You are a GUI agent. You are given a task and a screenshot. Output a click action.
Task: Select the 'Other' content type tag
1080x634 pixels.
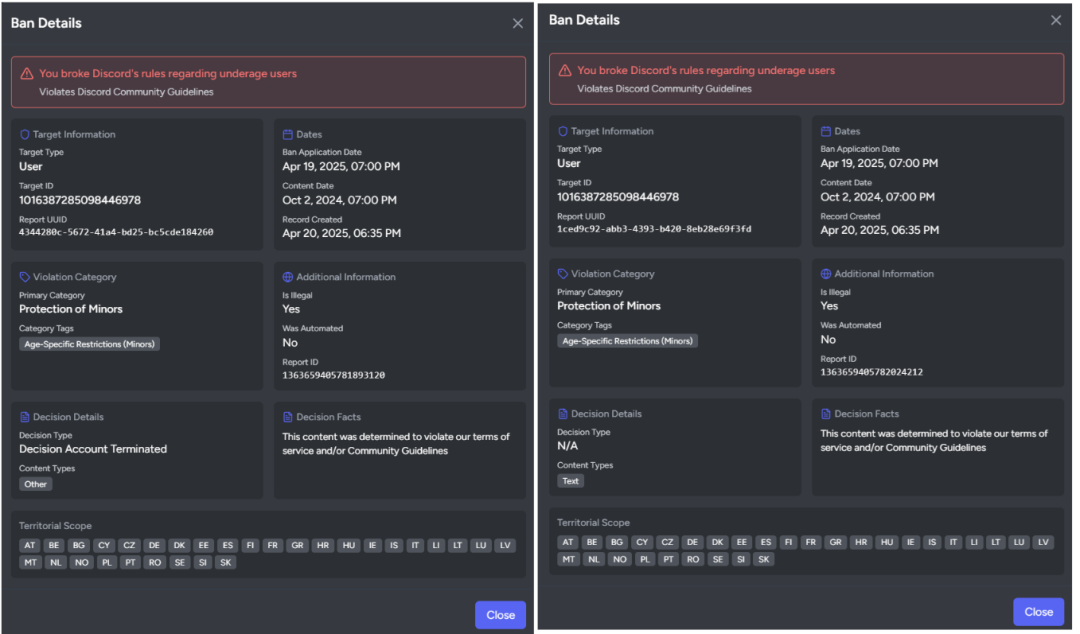tap(36, 484)
